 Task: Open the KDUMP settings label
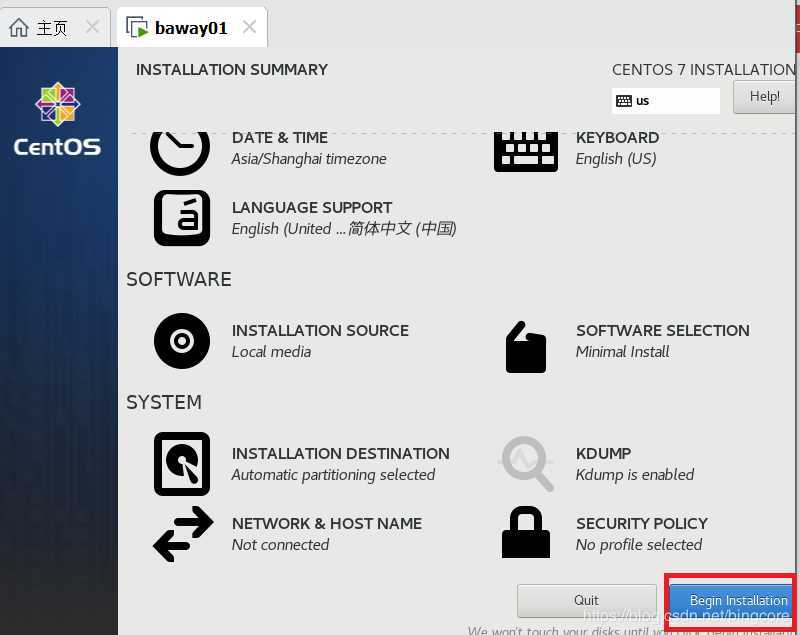(604, 453)
